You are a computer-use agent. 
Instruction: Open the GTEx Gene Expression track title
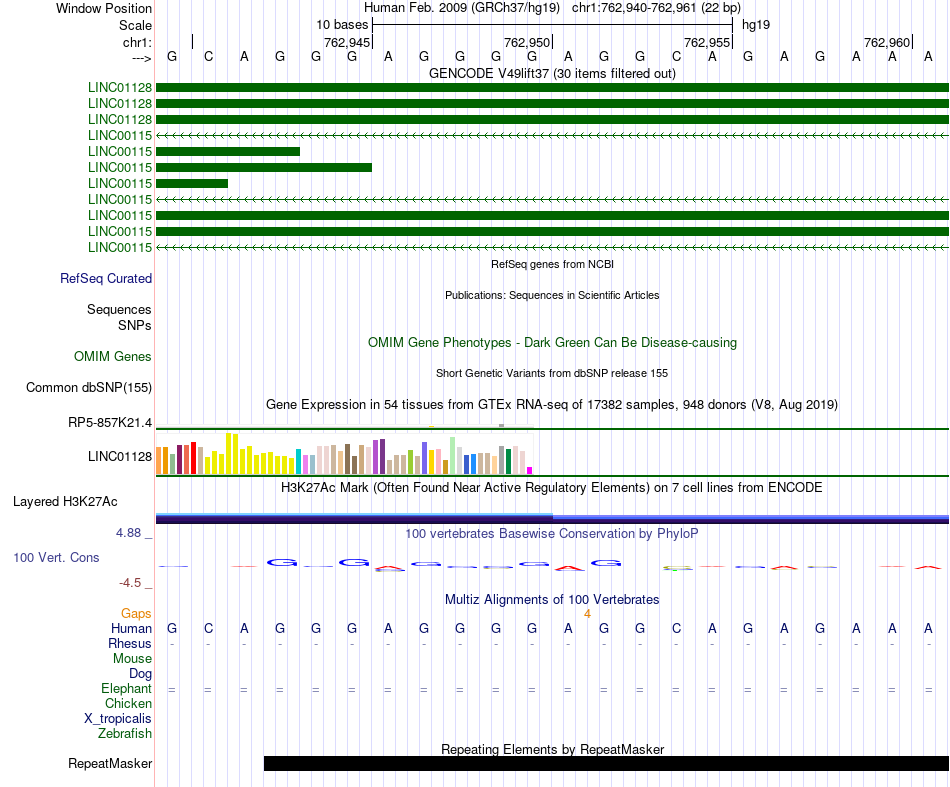(552, 404)
